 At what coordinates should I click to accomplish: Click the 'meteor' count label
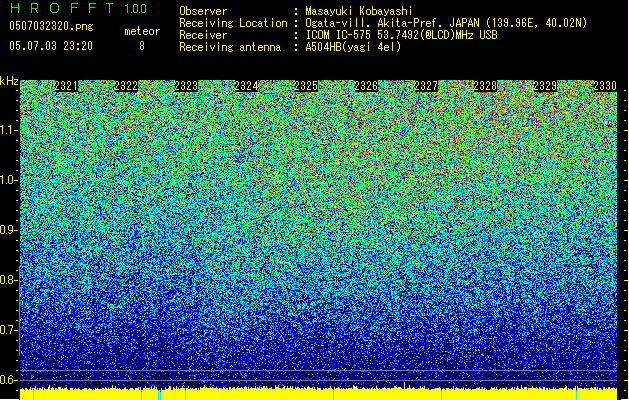coord(142,31)
